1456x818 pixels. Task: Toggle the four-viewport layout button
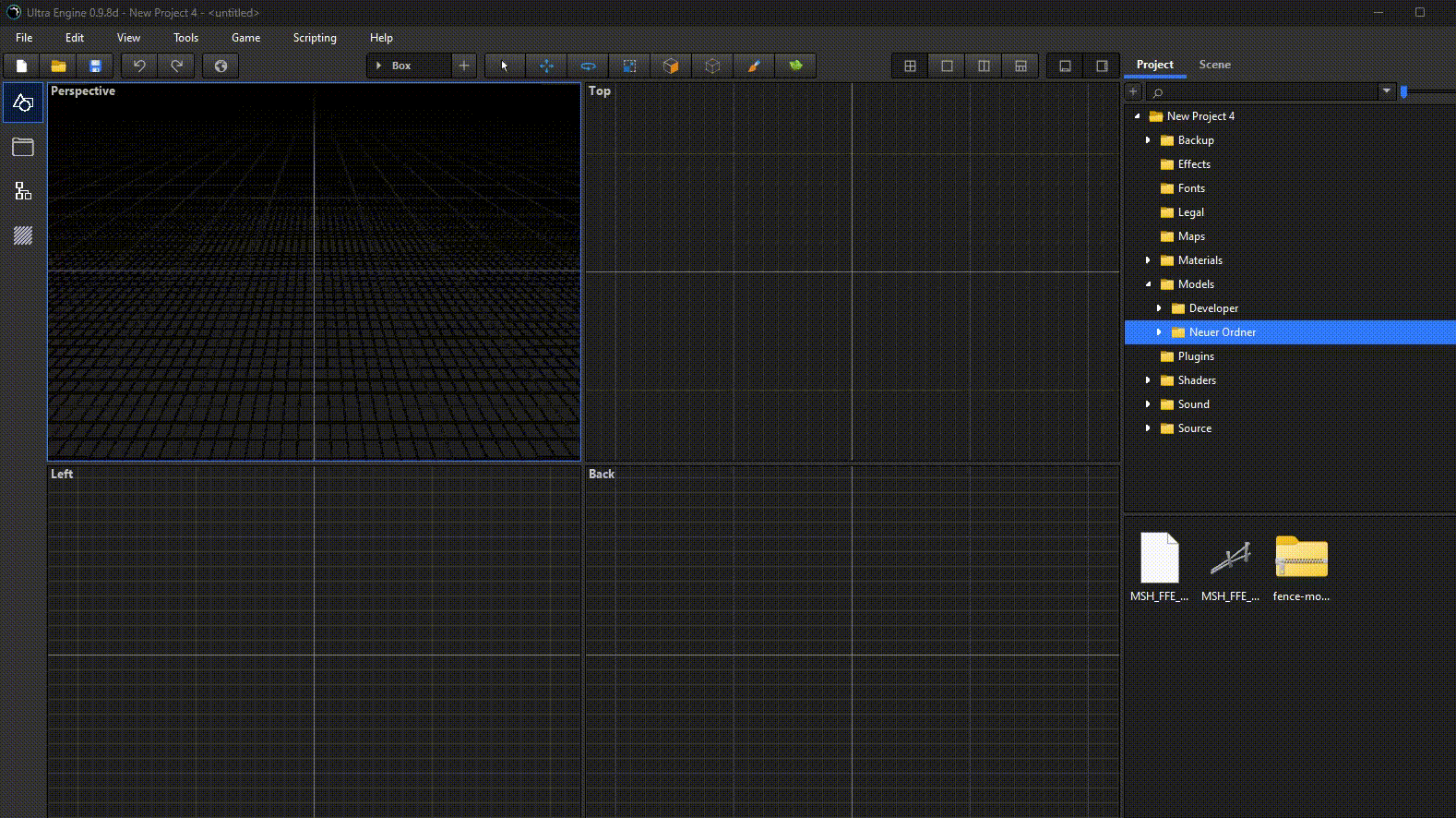[x=910, y=66]
